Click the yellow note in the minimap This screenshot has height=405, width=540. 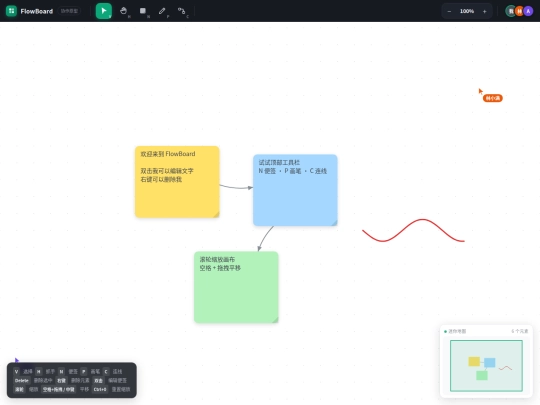point(474,361)
